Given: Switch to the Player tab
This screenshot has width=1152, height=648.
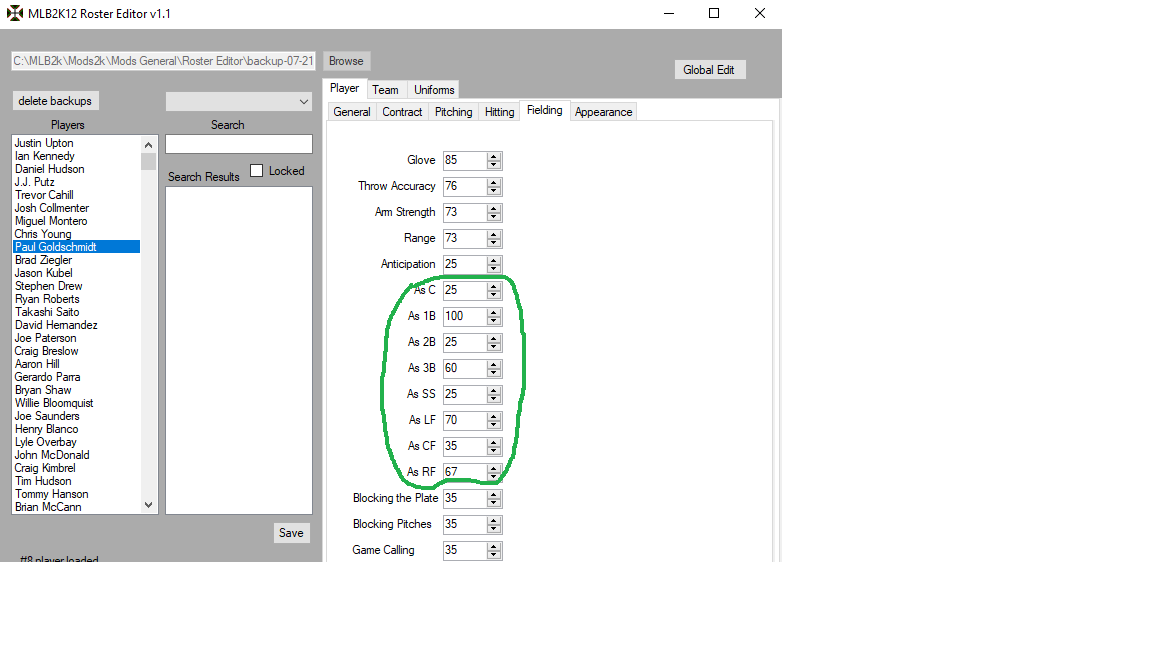Looking at the screenshot, I should (x=345, y=88).
